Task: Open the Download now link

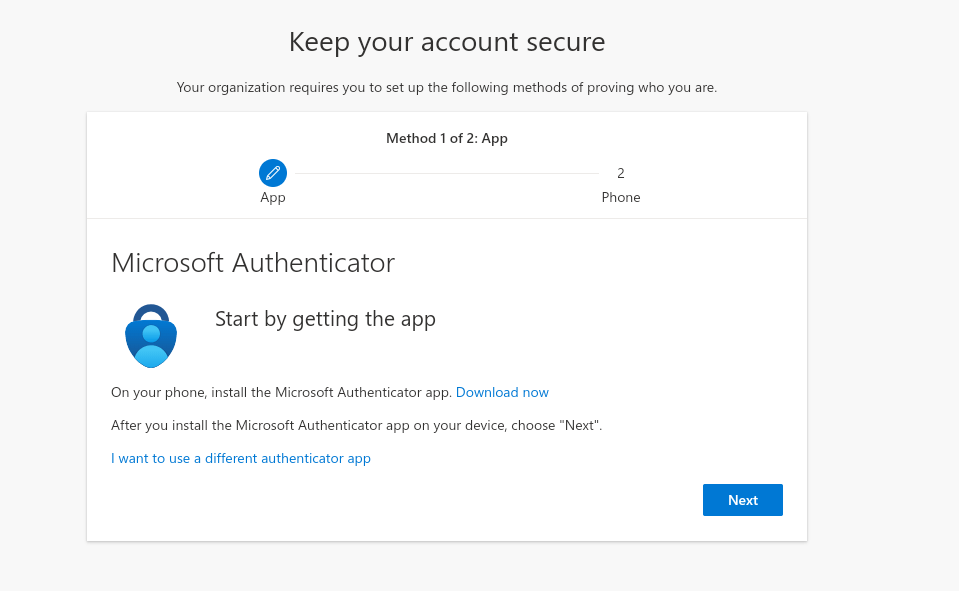Action: [502, 392]
